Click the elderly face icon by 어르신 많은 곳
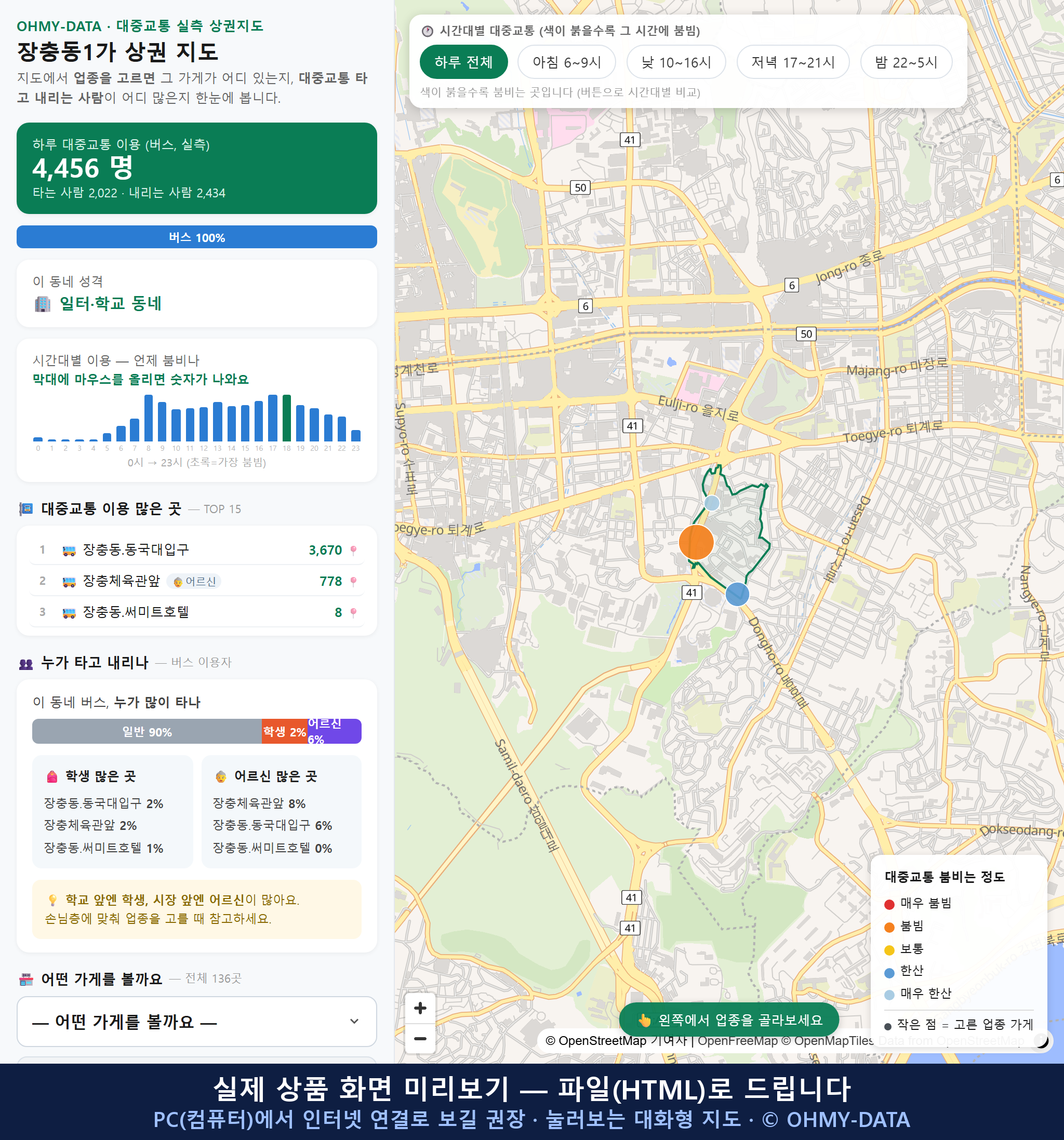 click(221, 776)
